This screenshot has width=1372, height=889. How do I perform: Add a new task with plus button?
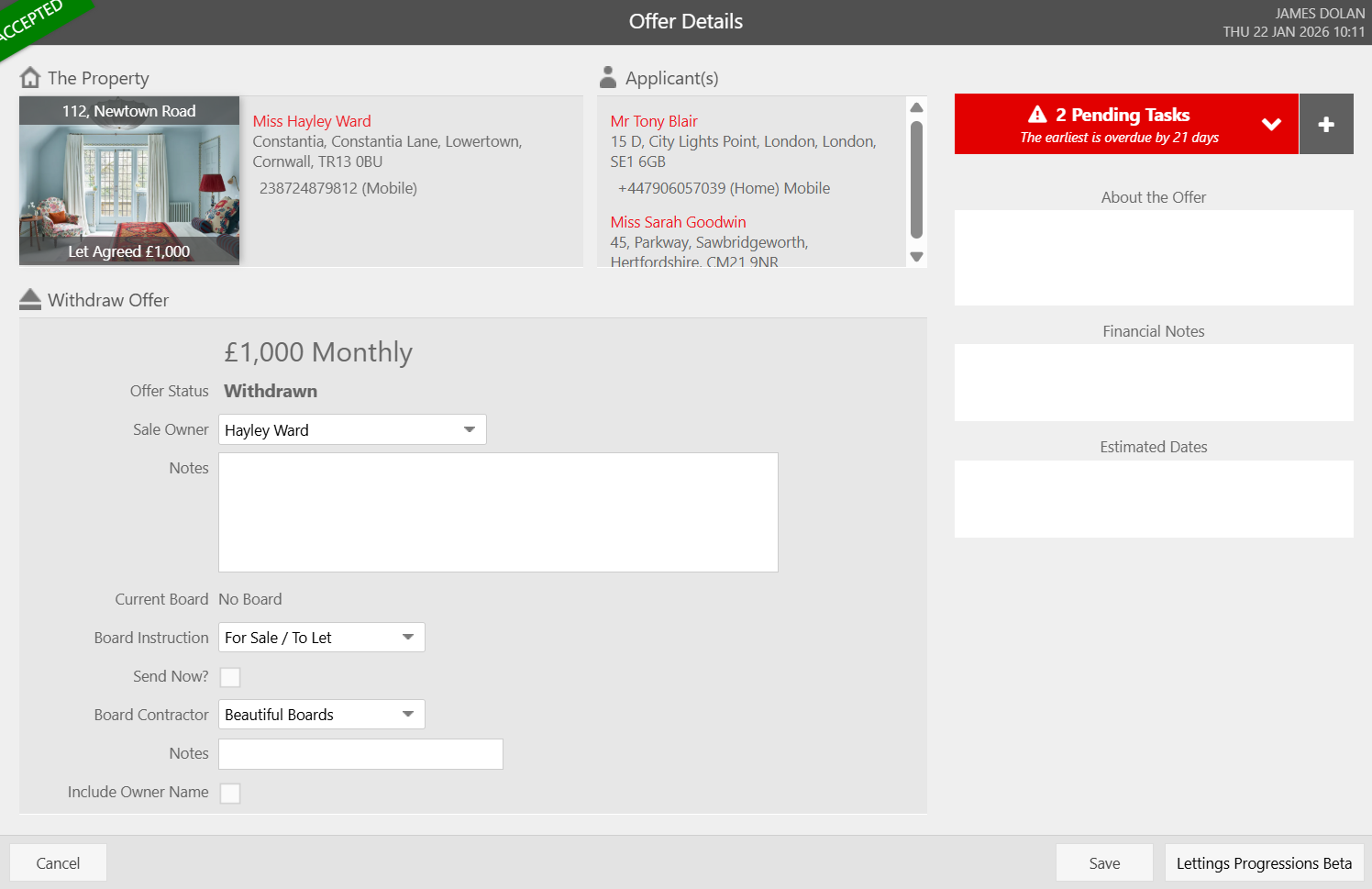1326,124
